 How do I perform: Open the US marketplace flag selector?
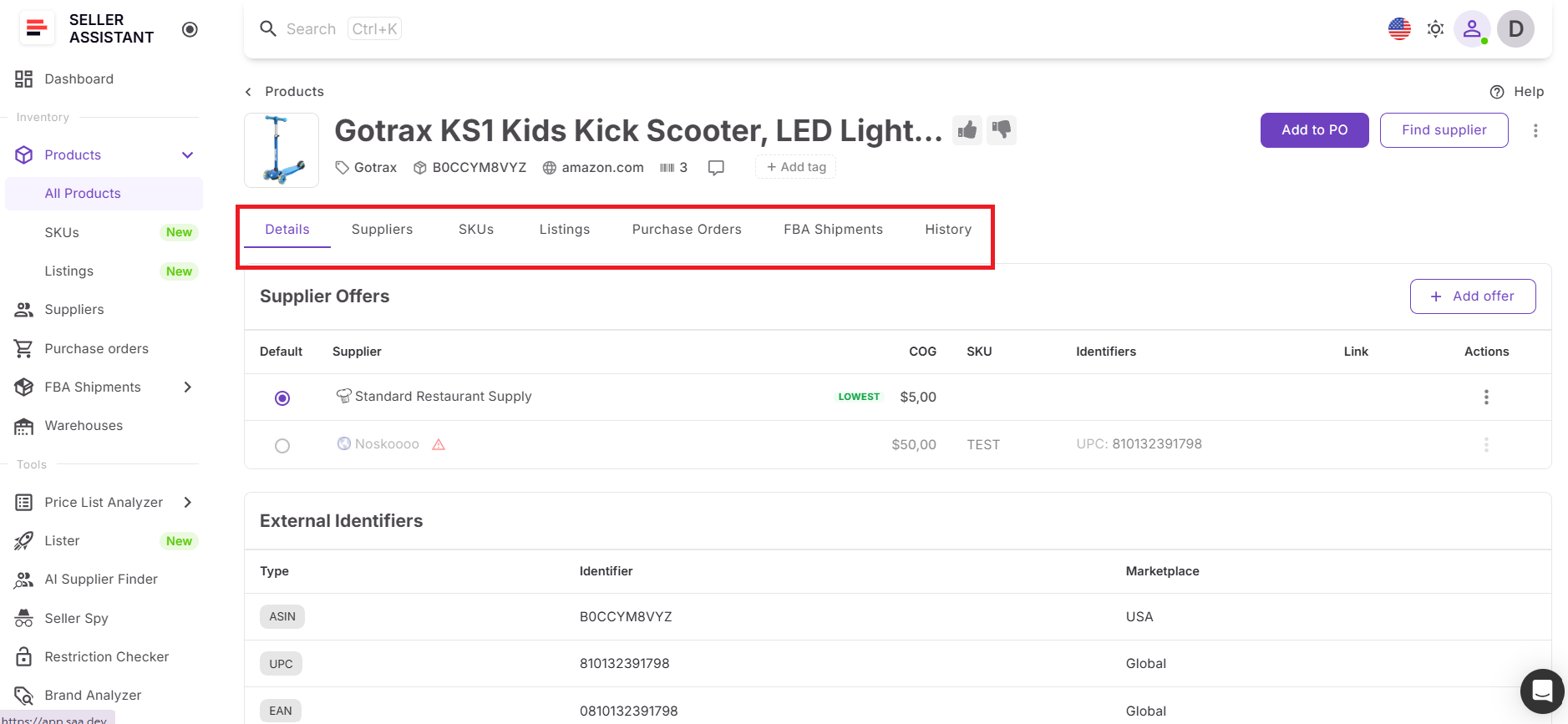1399,29
